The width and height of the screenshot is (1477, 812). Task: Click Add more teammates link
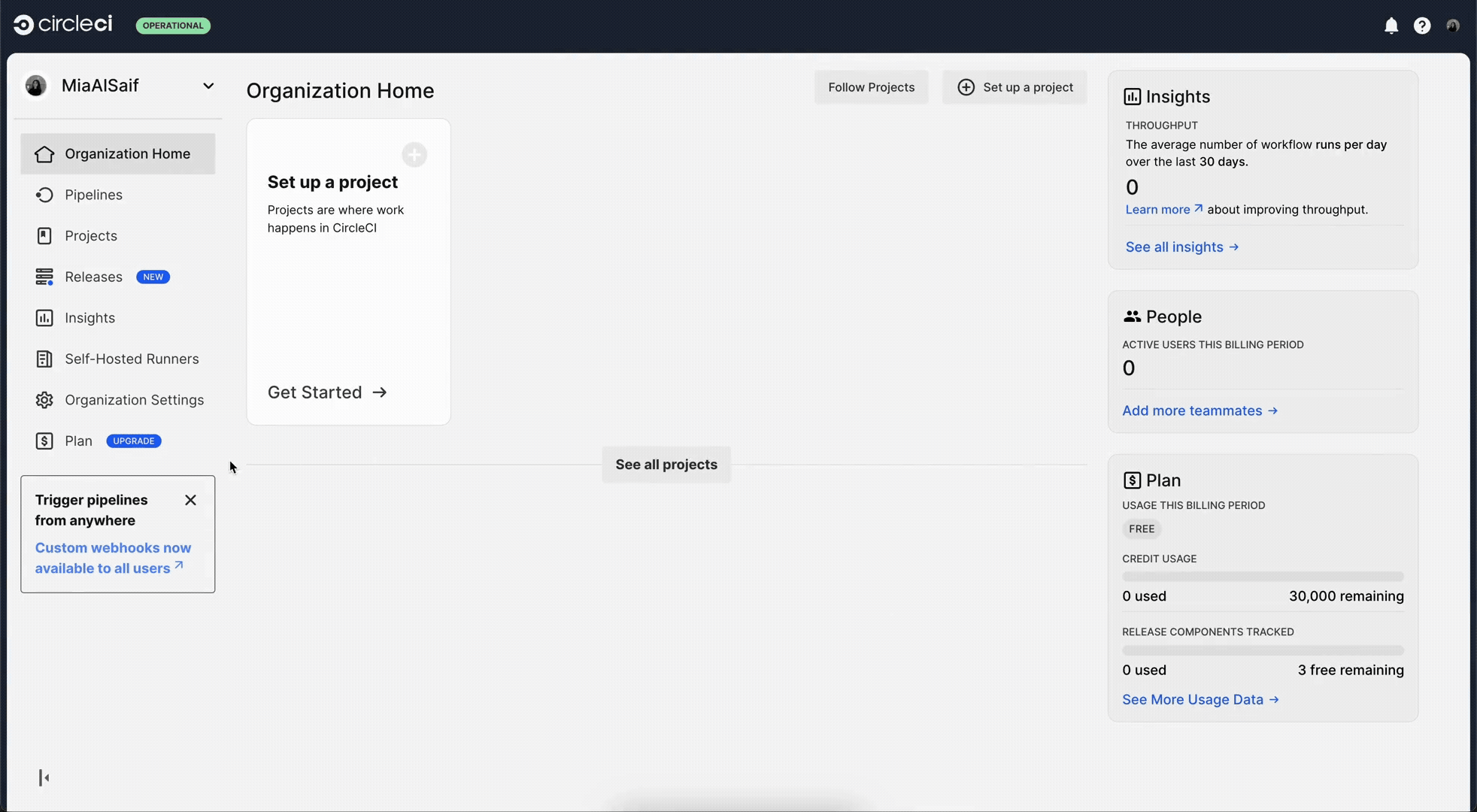(1199, 411)
